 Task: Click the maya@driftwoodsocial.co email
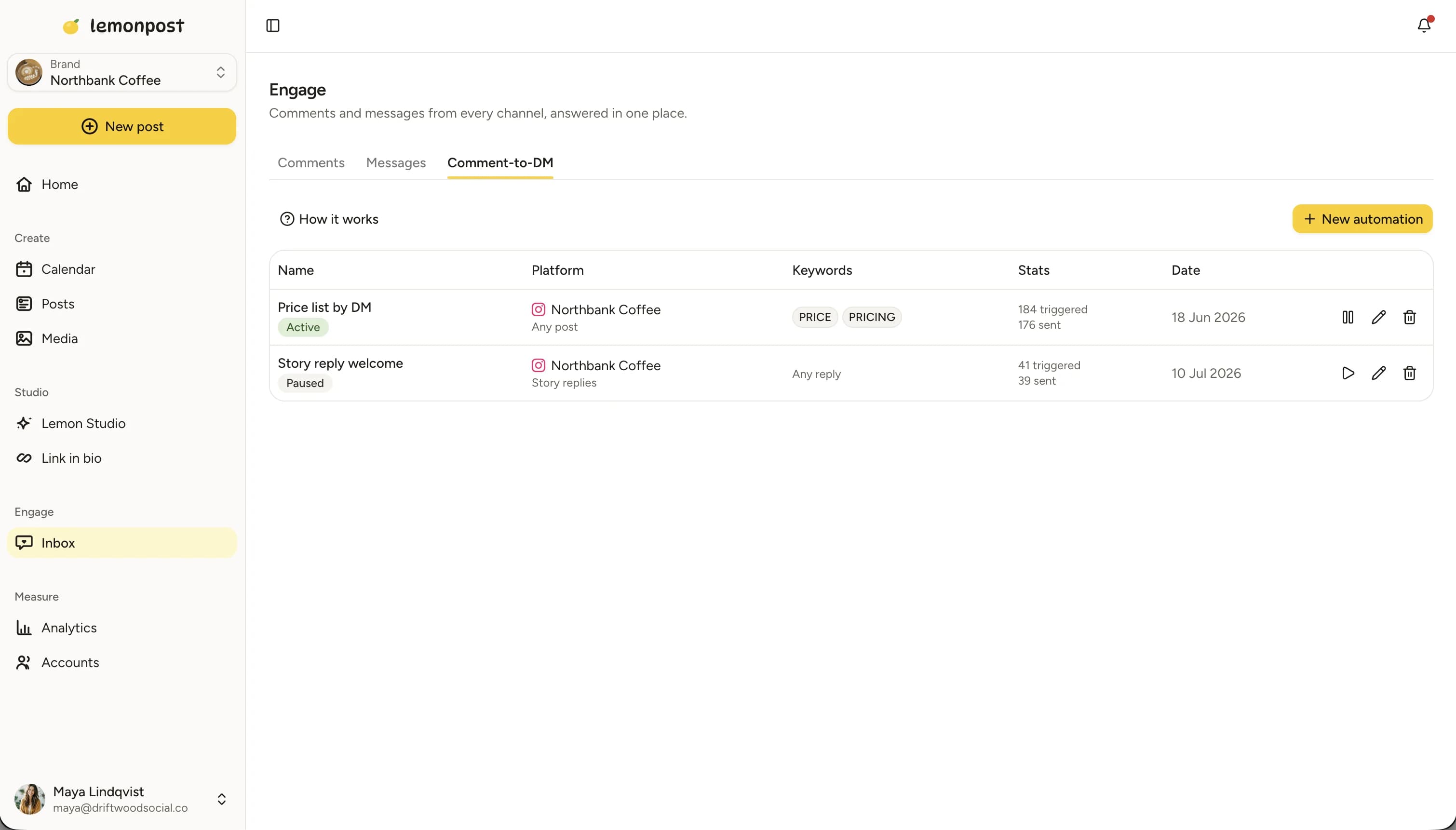click(x=120, y=808)
